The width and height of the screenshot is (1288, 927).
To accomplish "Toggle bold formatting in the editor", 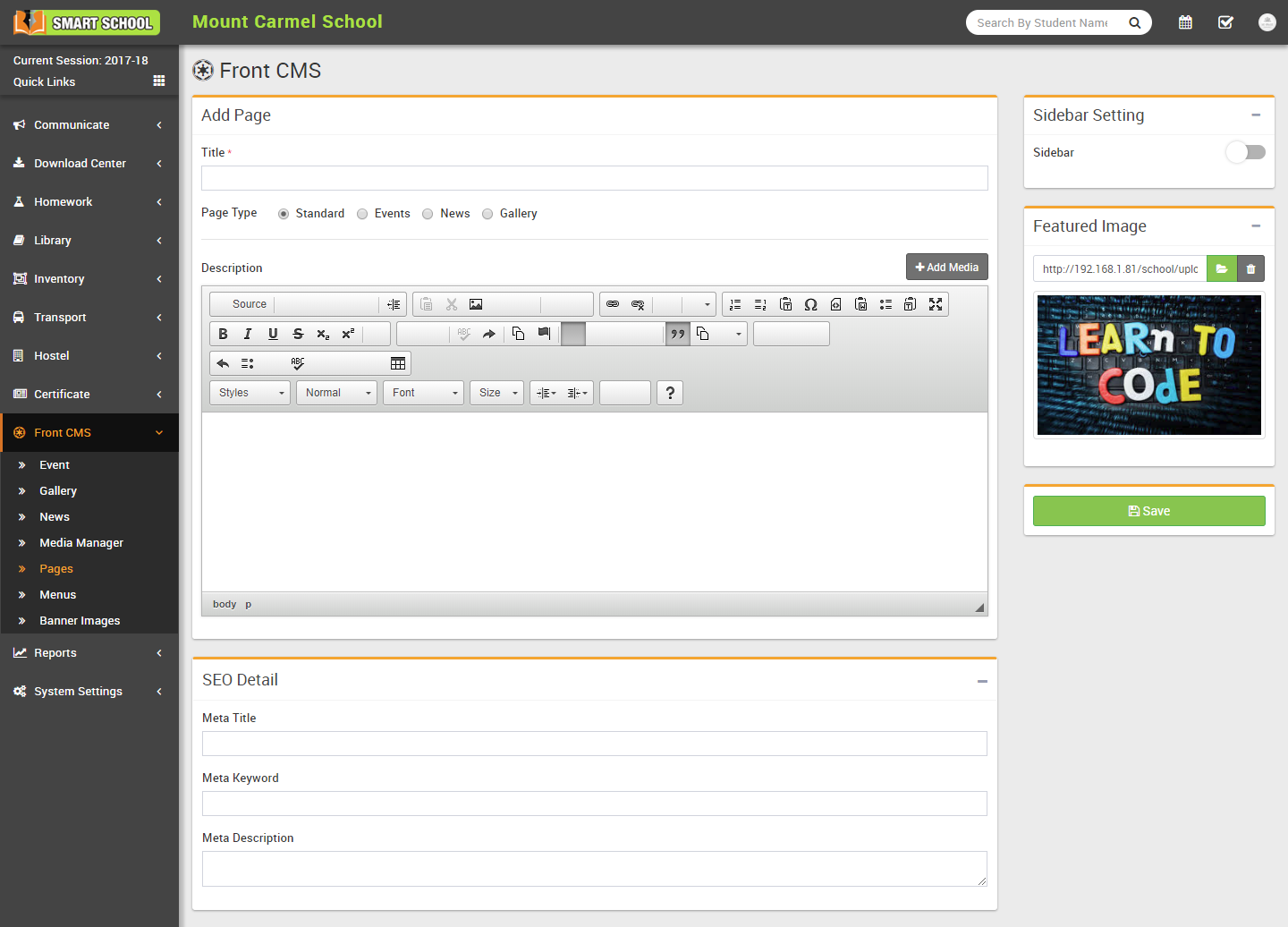I will [223, 334].
